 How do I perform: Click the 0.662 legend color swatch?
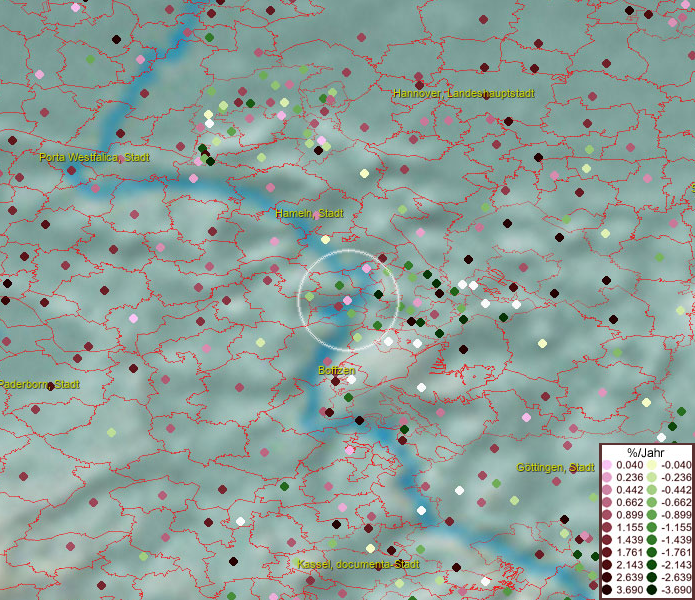click(x=607, y=503)
